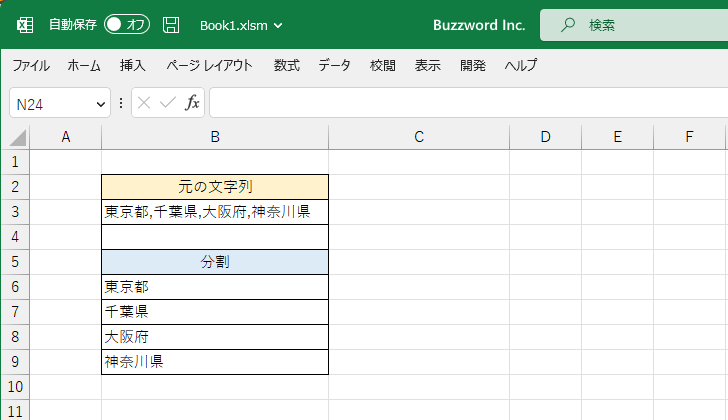Click cell B7 containing 千葉県

pos(215,312)
